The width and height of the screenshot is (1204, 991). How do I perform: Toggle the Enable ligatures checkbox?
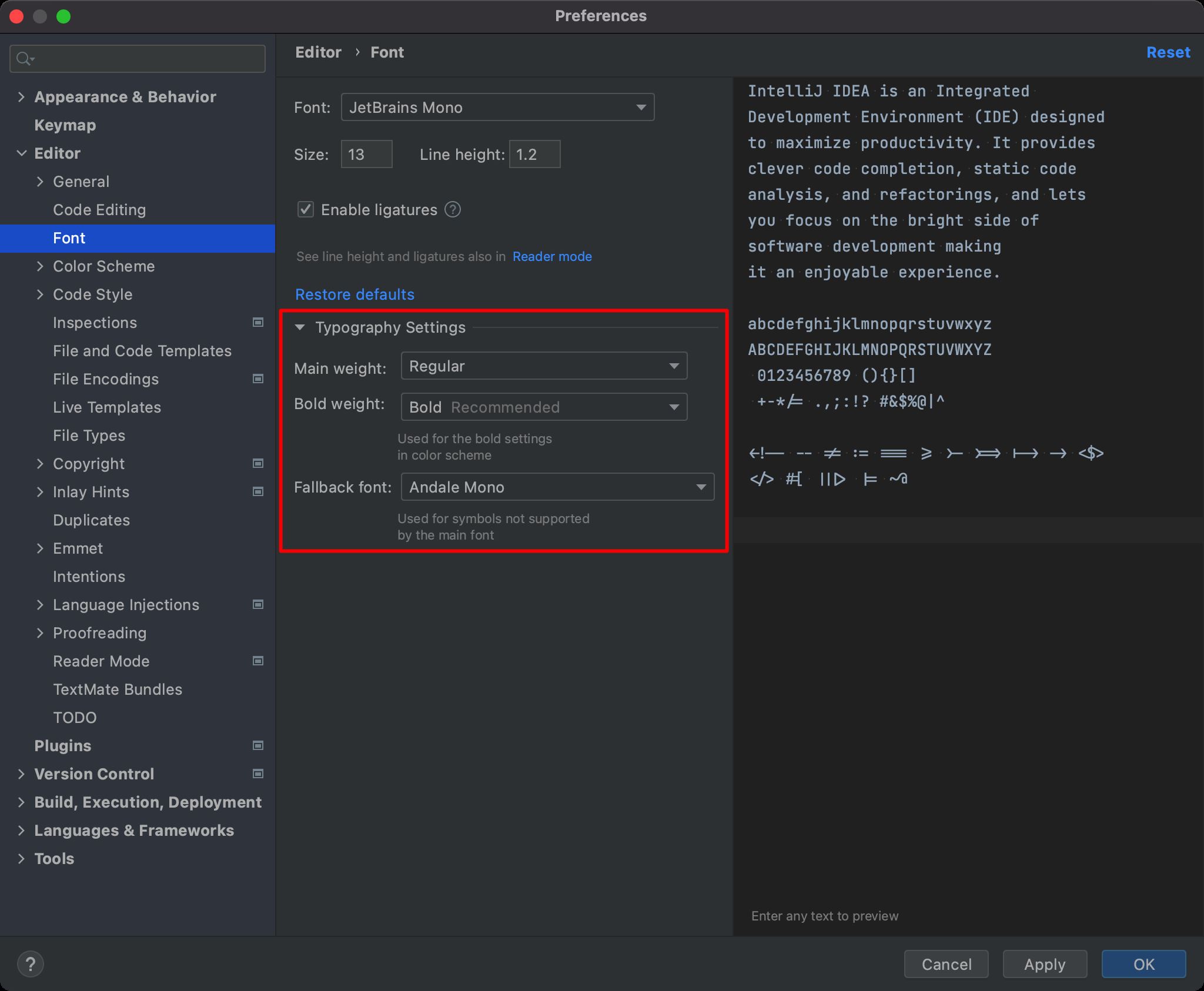[x=306, y=210]
